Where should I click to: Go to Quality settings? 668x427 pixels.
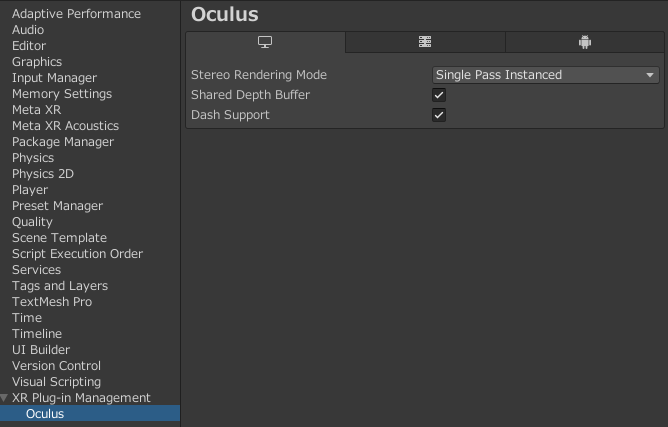32,222
